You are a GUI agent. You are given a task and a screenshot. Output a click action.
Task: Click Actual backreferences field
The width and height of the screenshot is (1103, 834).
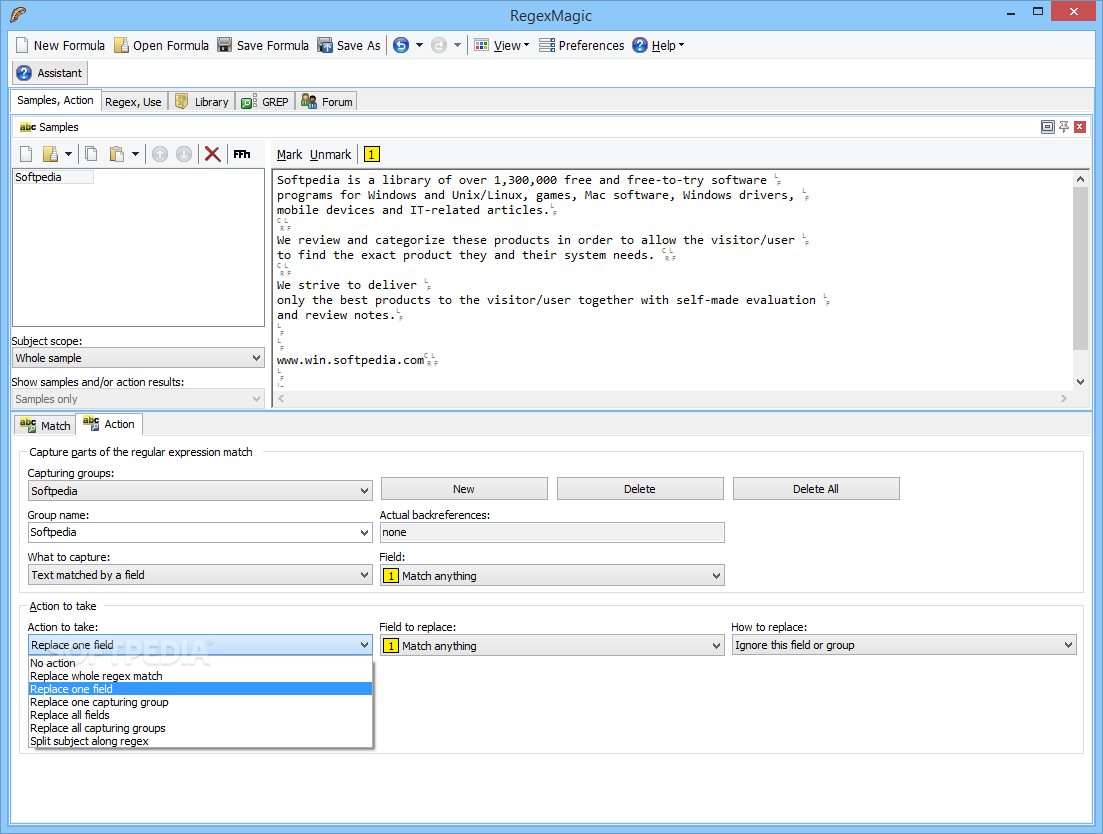[x=552, y=532]
